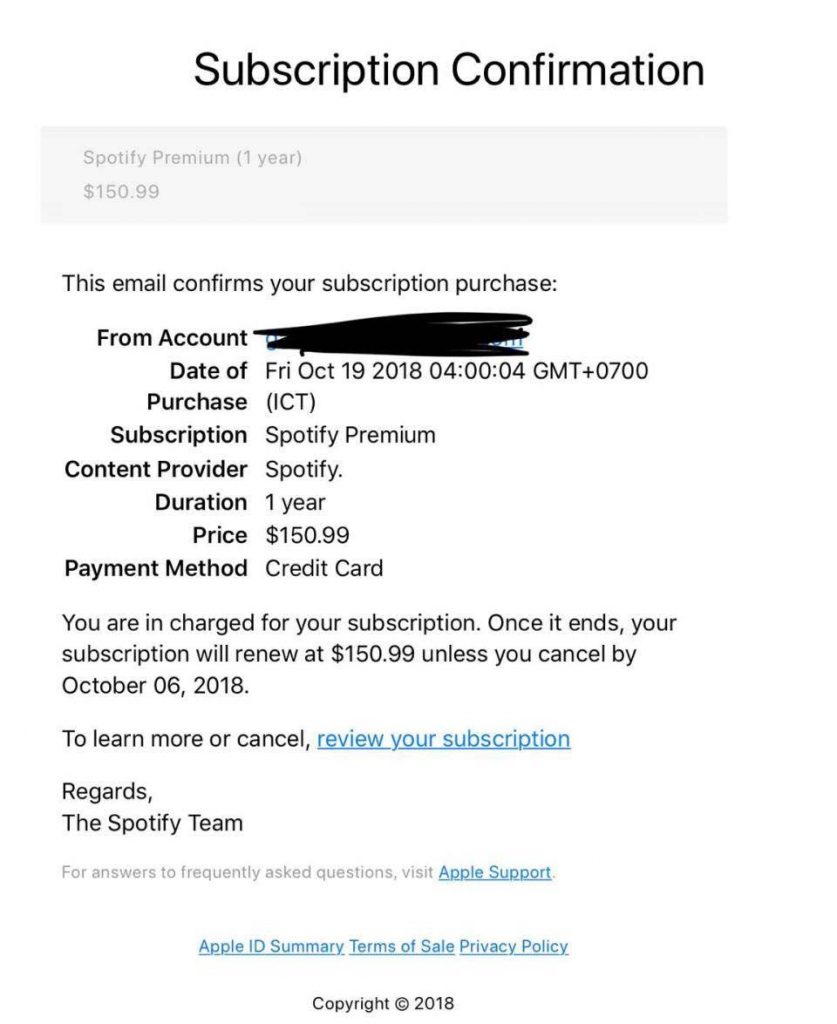Image resolution: width=837 pixels, height=1024 pixels.
Task: Click the $150.99 amount in gray summary box
Action: pos(121,191)
